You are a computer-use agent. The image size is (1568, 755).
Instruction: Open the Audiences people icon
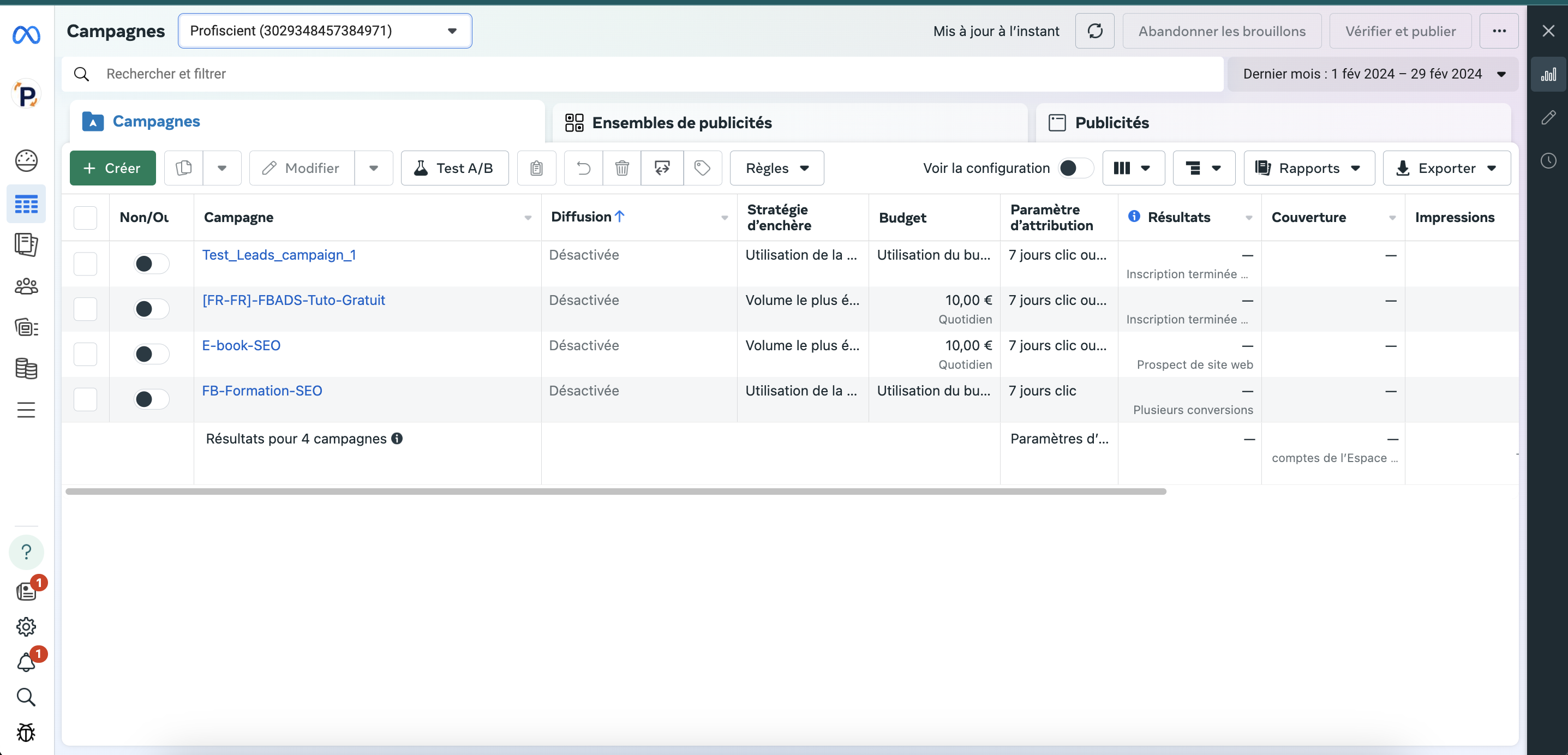[x=26, y=286]
